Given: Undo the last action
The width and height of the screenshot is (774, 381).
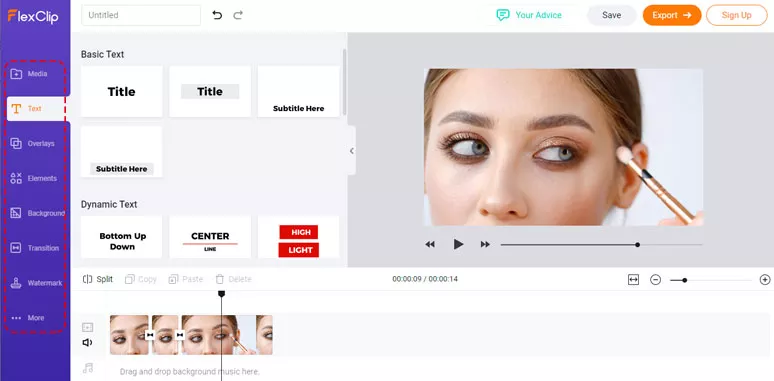Looking at the screenshot, I should pos(217,15).
